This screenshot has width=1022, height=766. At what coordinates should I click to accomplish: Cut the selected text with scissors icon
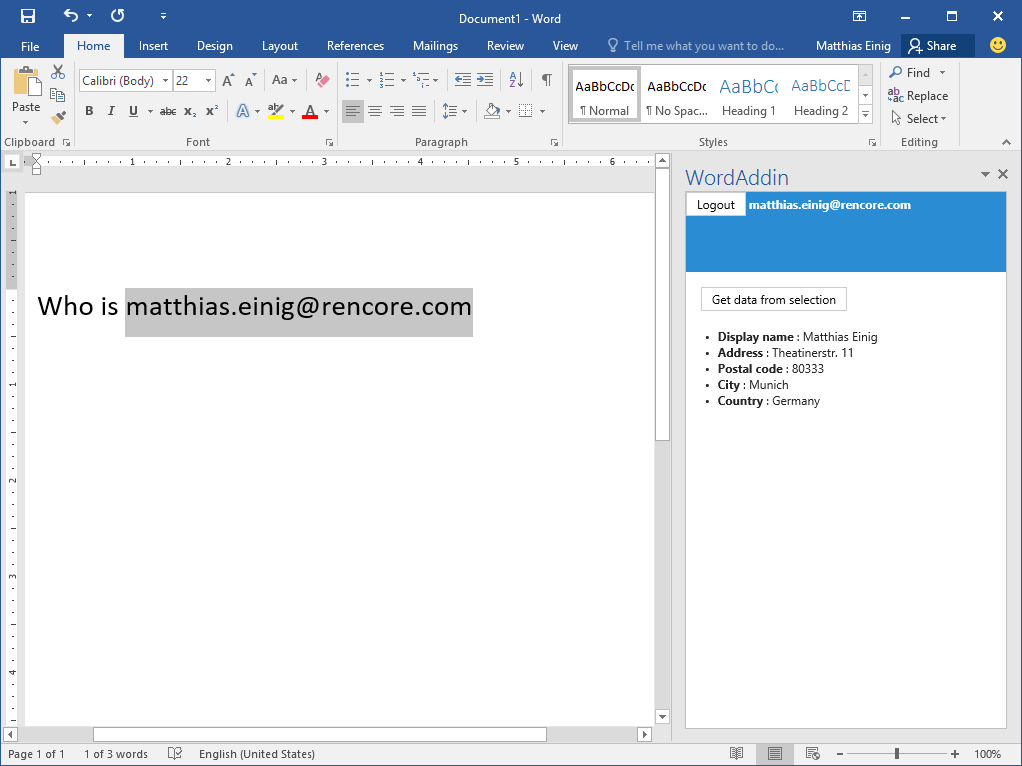58,72
